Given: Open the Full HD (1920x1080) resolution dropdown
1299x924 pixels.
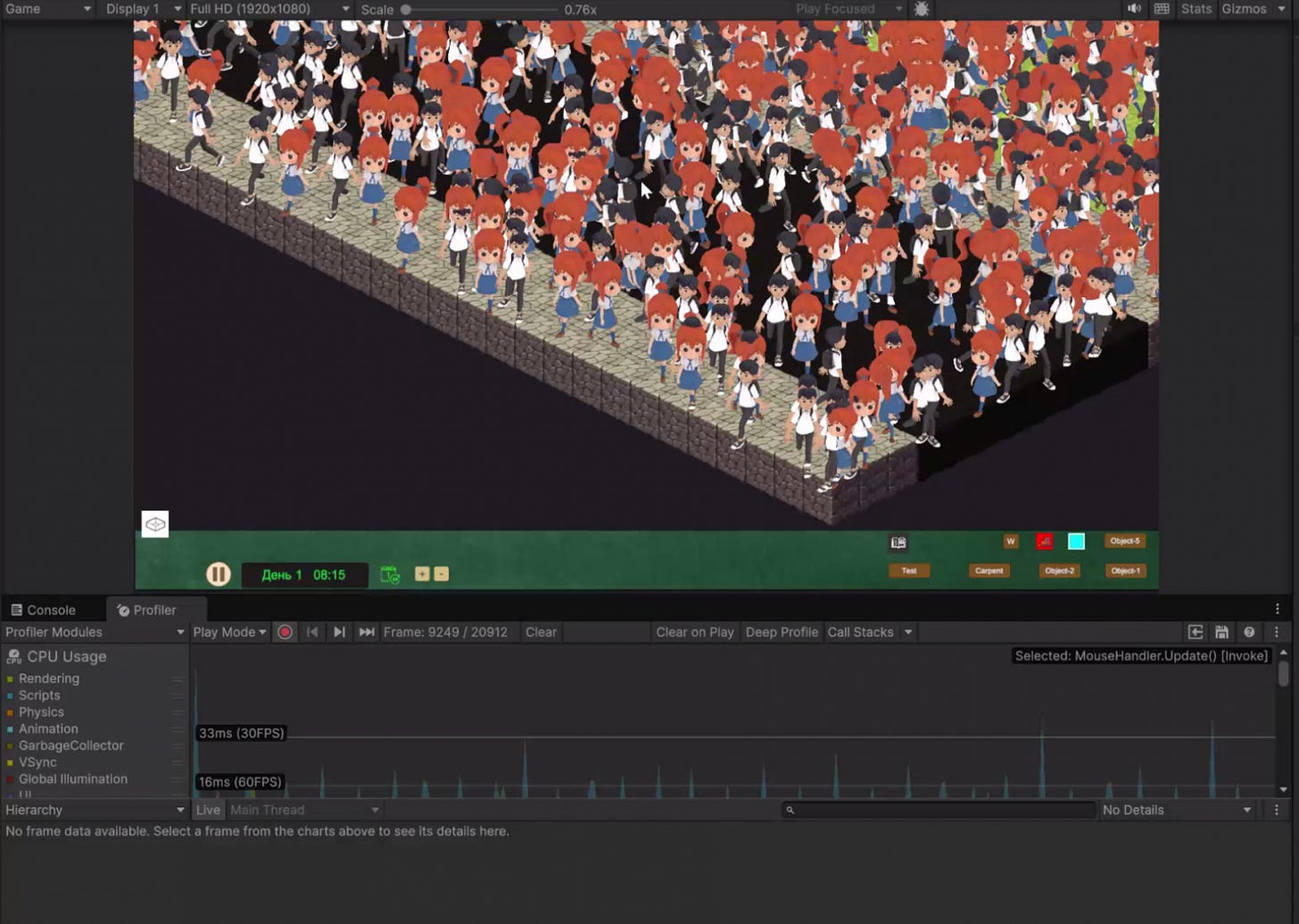Looking at the screenshot, I should [x=269, y=9].
